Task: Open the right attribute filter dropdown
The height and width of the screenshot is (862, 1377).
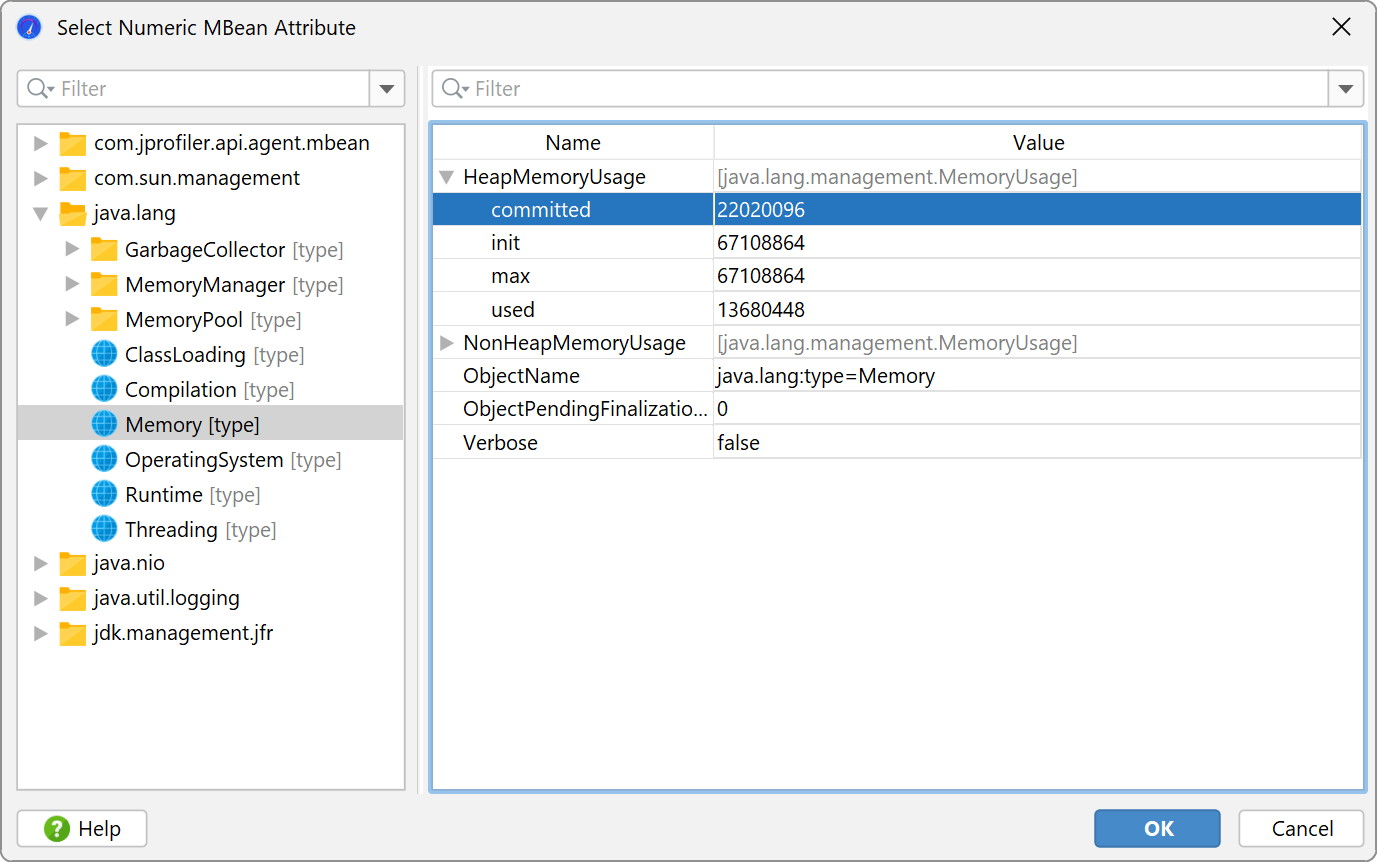Action: [1345, 89]
